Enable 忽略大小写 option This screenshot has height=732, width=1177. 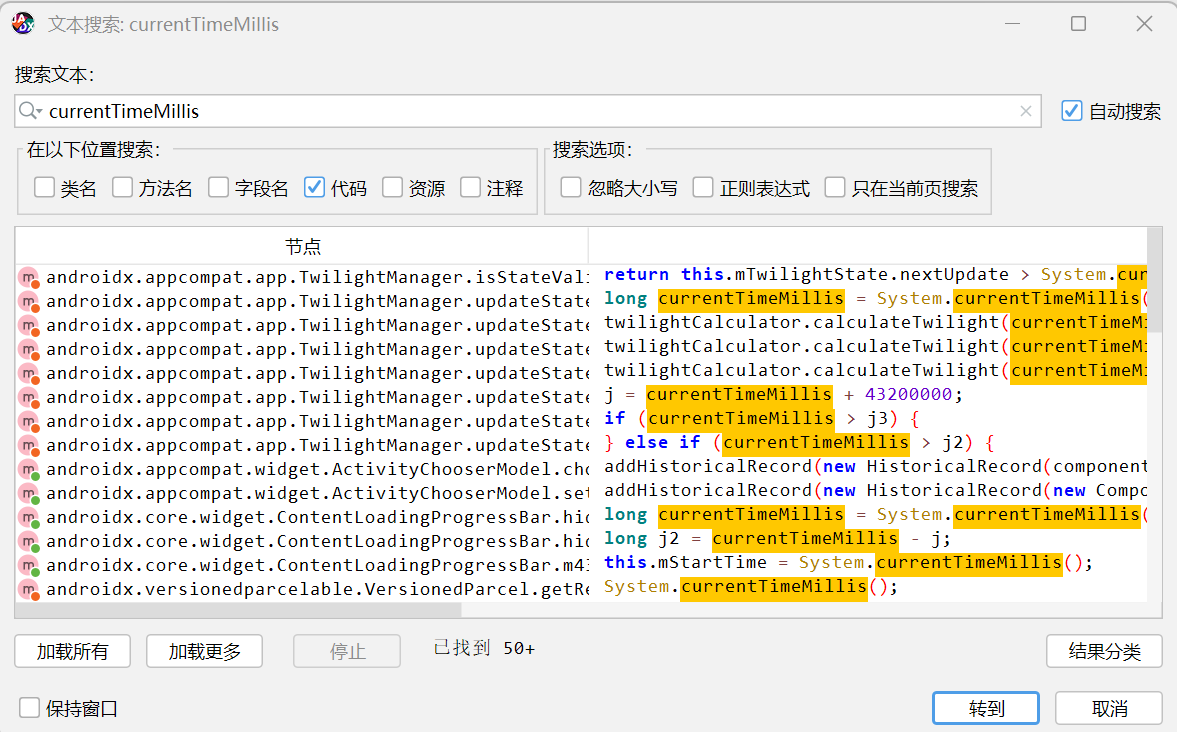(x=571, y=188)
